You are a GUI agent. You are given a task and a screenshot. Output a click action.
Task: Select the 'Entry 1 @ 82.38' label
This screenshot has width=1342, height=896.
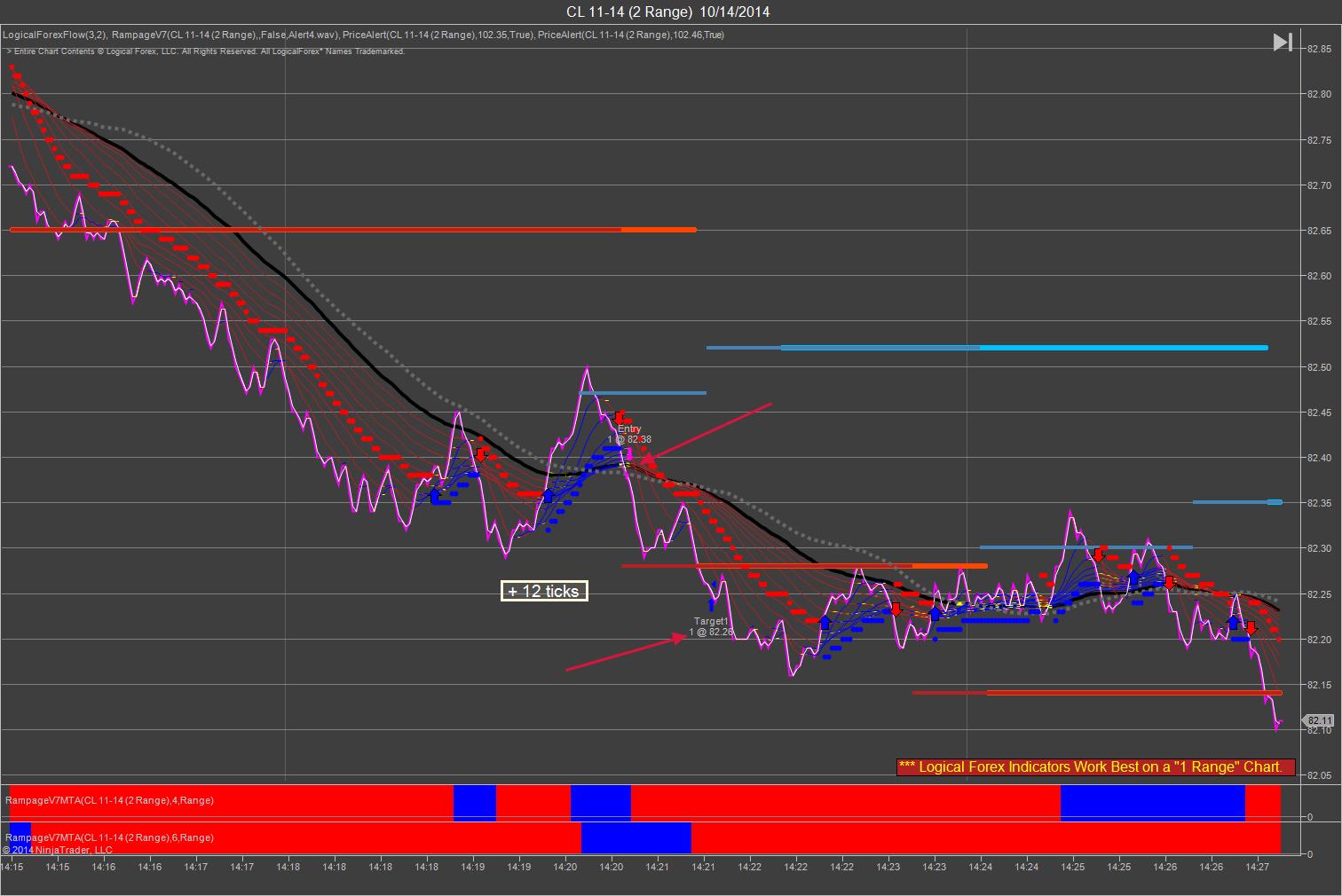click(629, 434)
